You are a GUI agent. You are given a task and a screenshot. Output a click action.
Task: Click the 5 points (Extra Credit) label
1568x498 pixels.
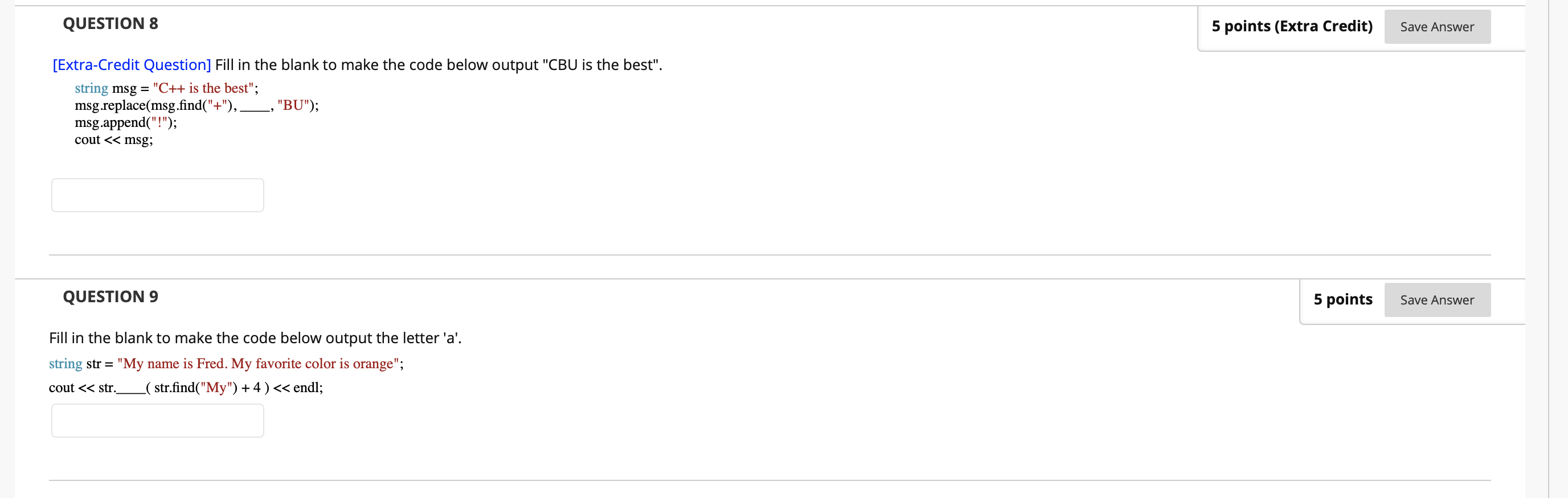(x=1292, y=26)
